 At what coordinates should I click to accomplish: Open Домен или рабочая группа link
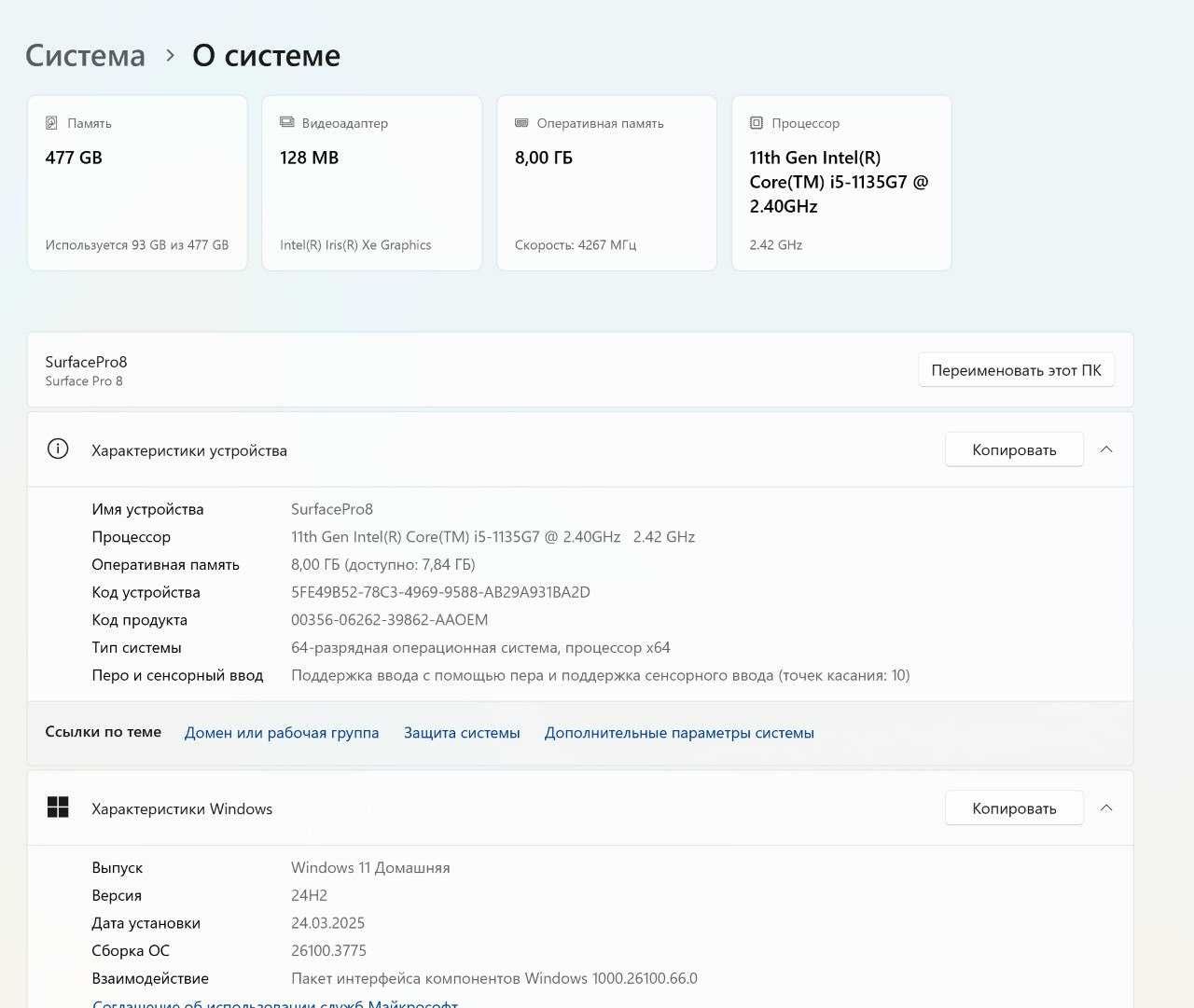(282, 733)
